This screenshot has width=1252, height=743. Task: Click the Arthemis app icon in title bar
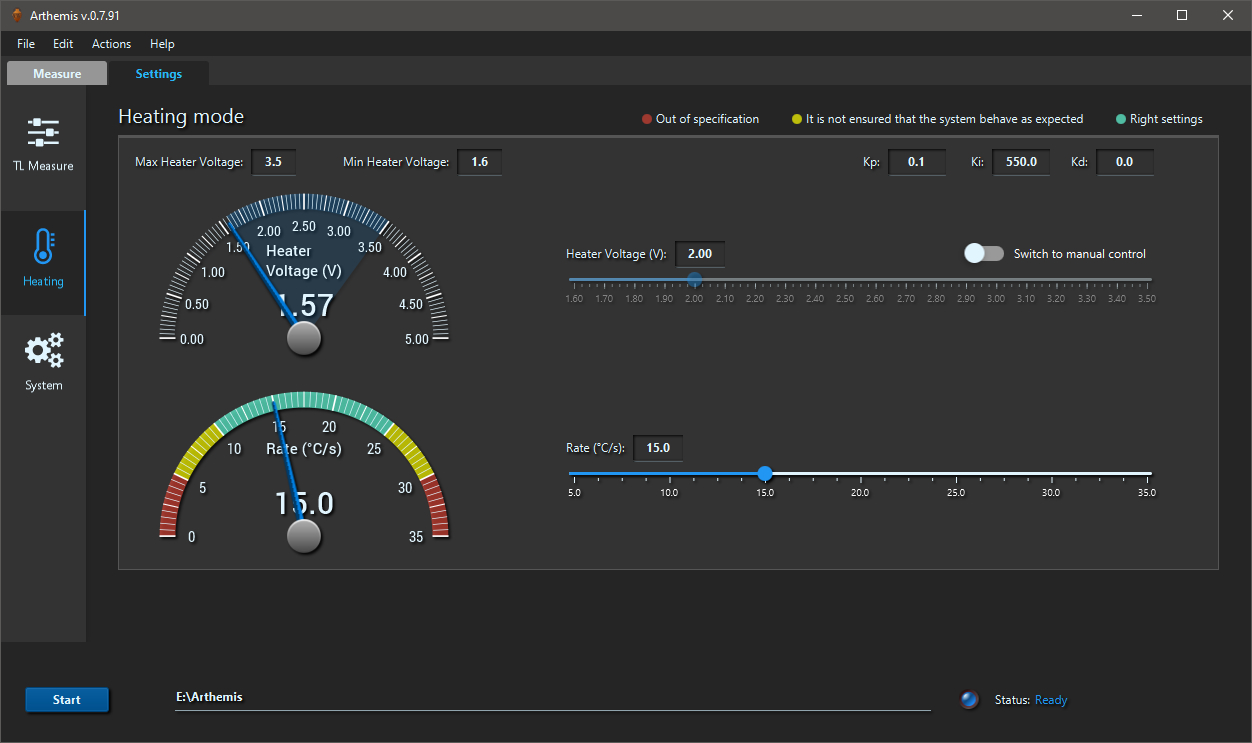15,15
